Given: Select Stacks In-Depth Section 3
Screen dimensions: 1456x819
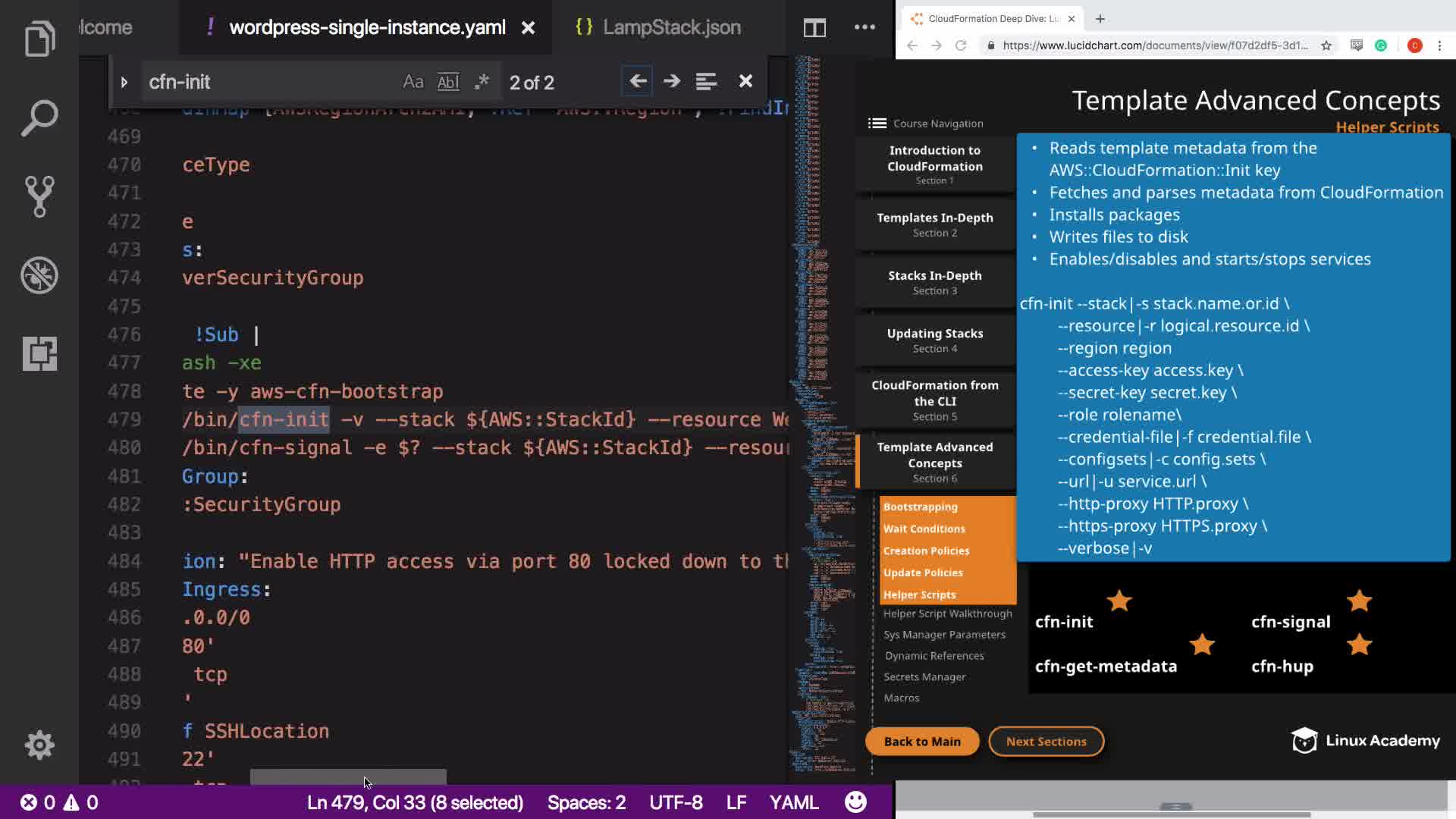Looking at the screenshot, I should [934, 282].
